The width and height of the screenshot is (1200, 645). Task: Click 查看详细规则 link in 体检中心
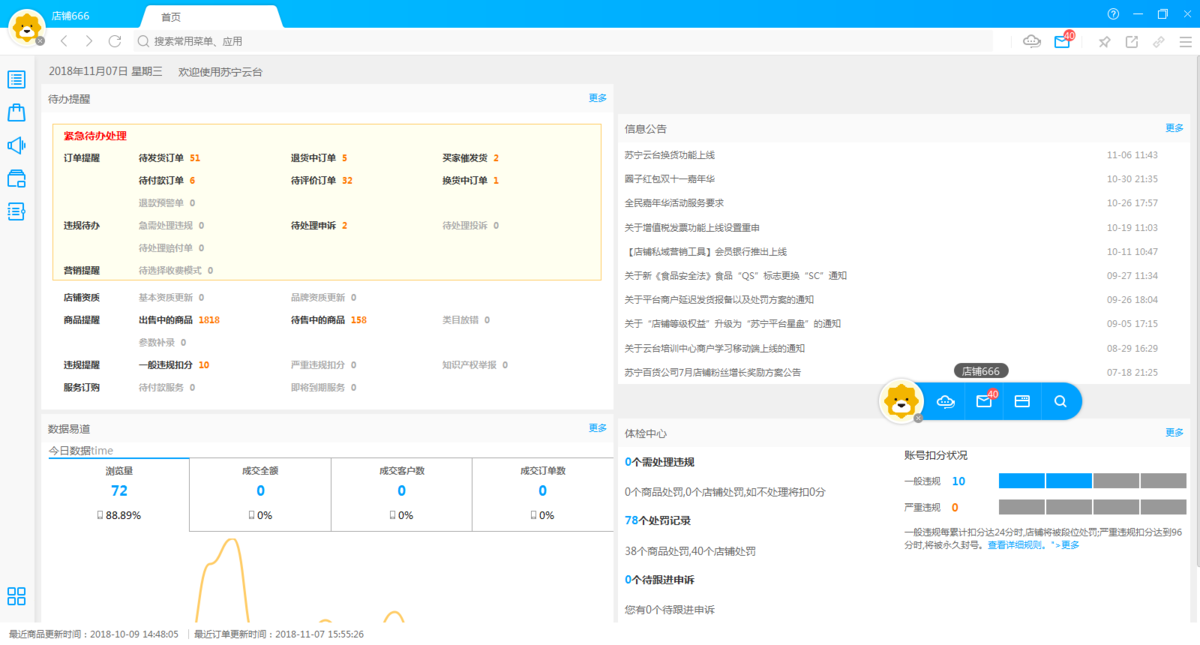coord(1015,545)
